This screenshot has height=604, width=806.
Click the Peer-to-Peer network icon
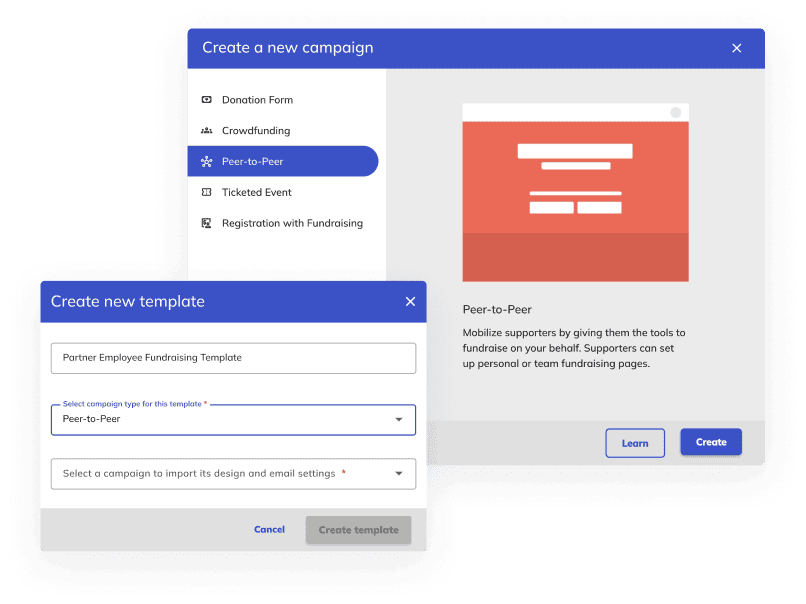206,161
